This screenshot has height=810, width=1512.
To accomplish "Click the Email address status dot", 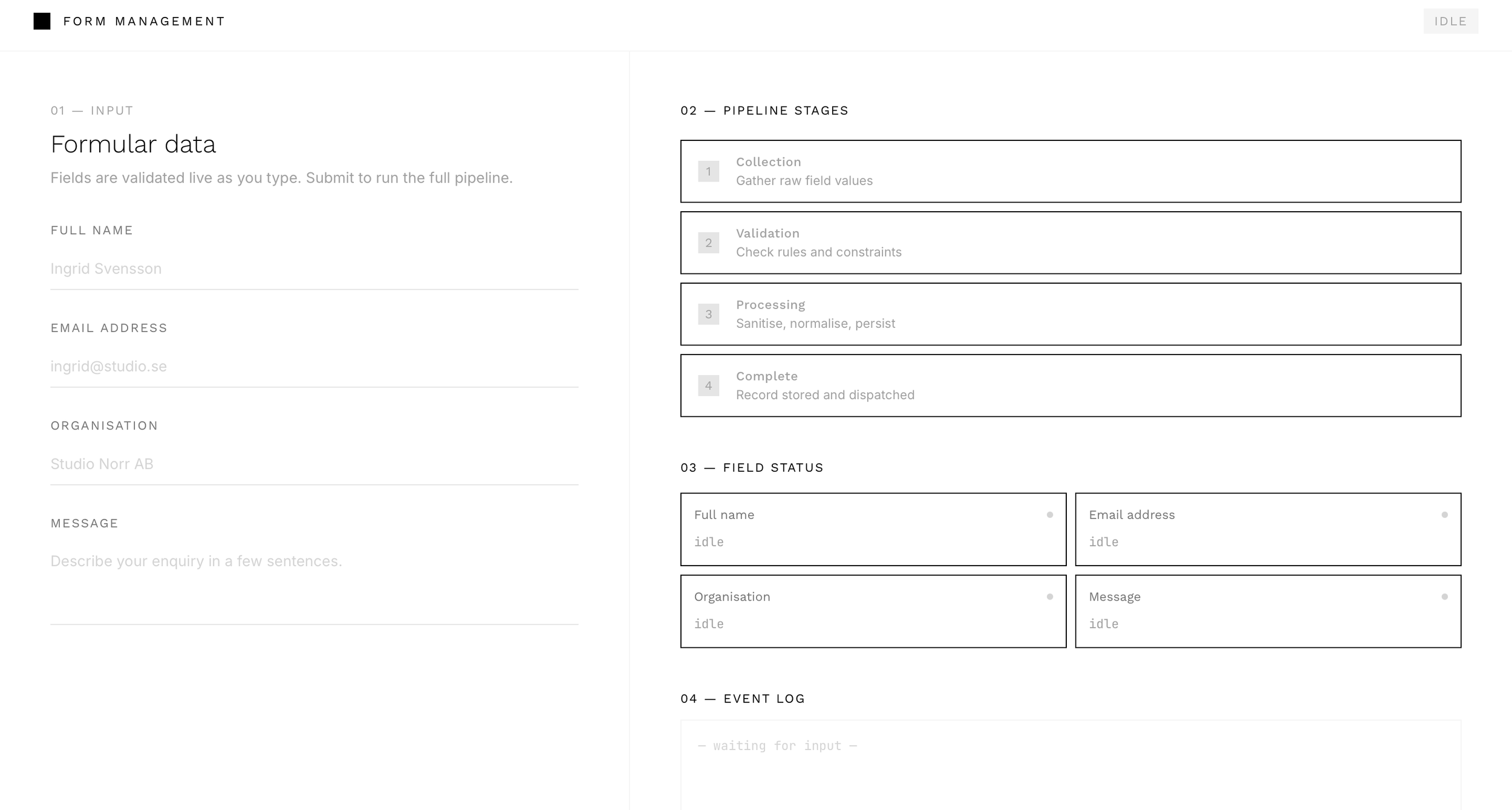I will pyautogui.click(x=1445, y=515).
